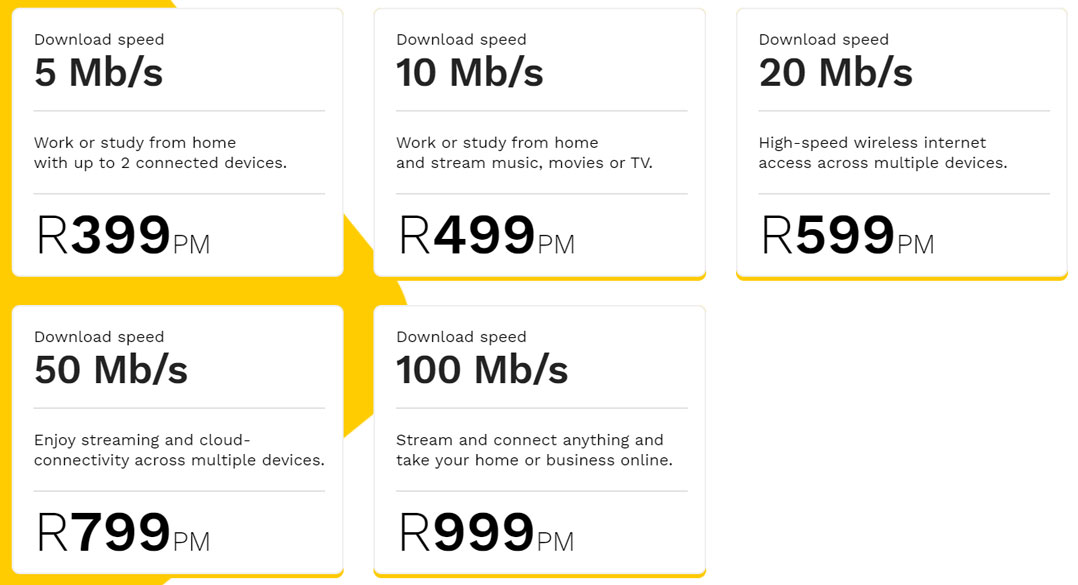
Task: Click the 10 Mb/s speed heading
Action: 469,73
